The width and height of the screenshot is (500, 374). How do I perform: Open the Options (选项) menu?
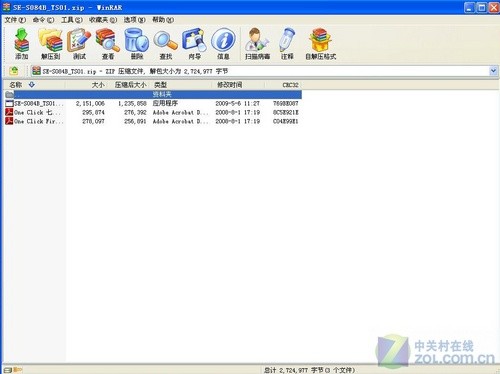pos(135,20)
